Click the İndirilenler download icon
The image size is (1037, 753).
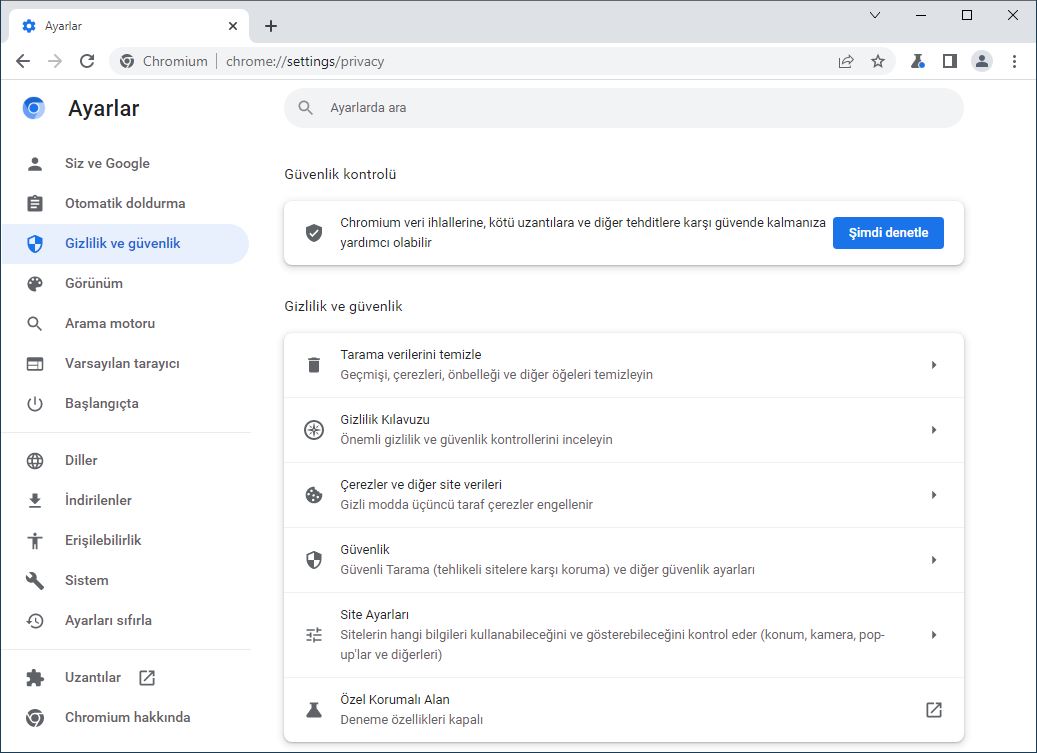click(x=35, y=500)
